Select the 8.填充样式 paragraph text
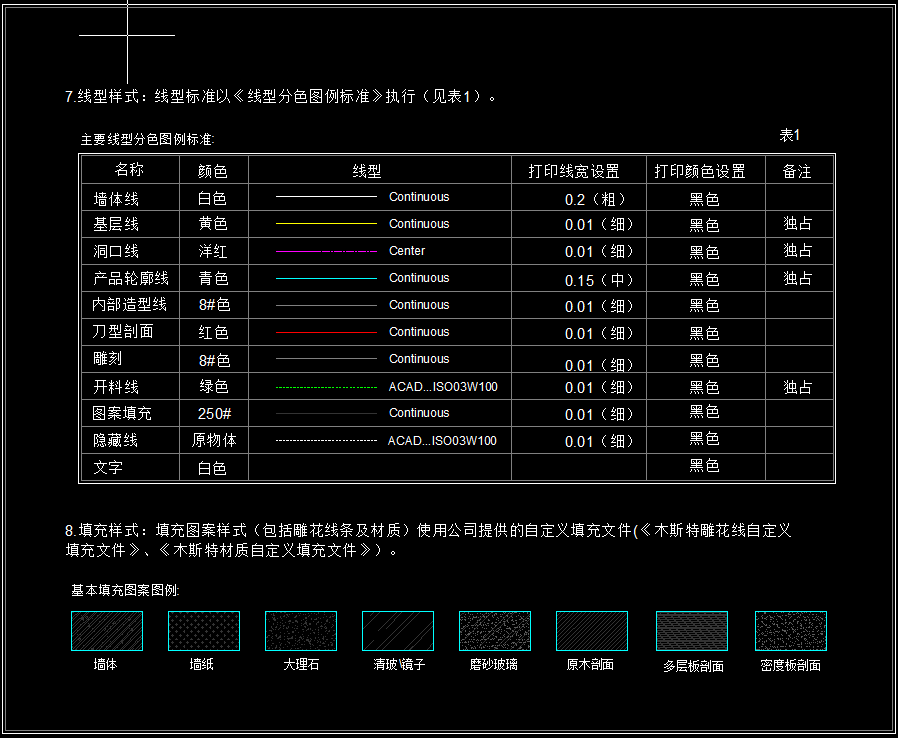 pyautogui.click(x=428, y=540)
